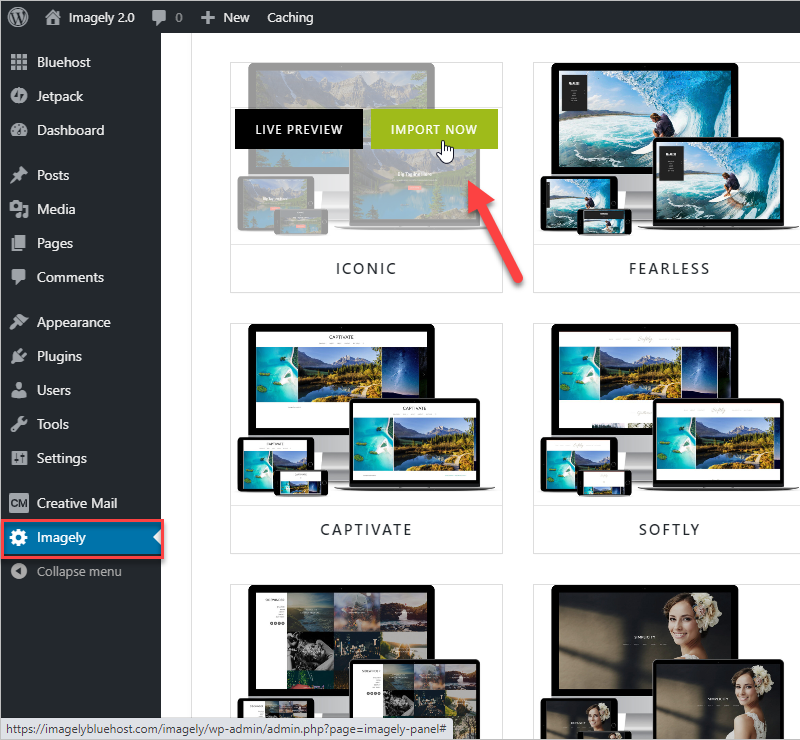Screen dimensions: 800x740
Task: Click the plus icon next to New
Action: pyautogui.click(x=208, y=17)
